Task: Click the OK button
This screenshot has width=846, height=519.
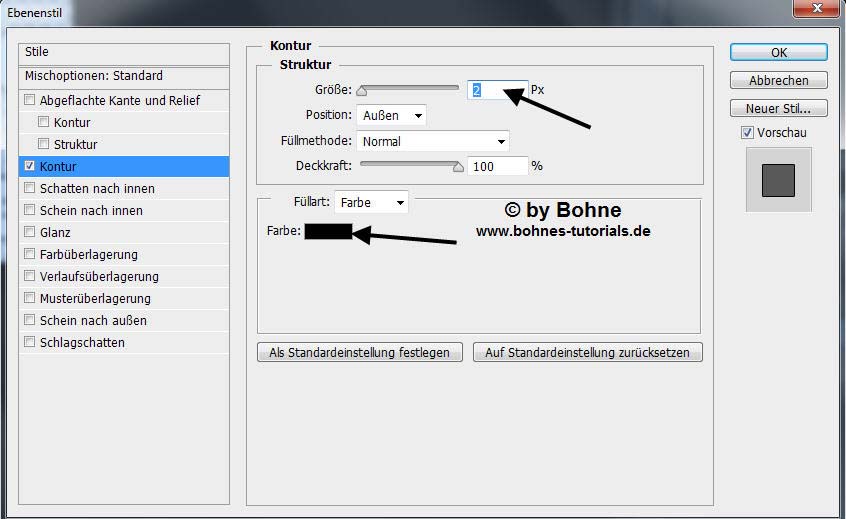Action: (778, 53)
